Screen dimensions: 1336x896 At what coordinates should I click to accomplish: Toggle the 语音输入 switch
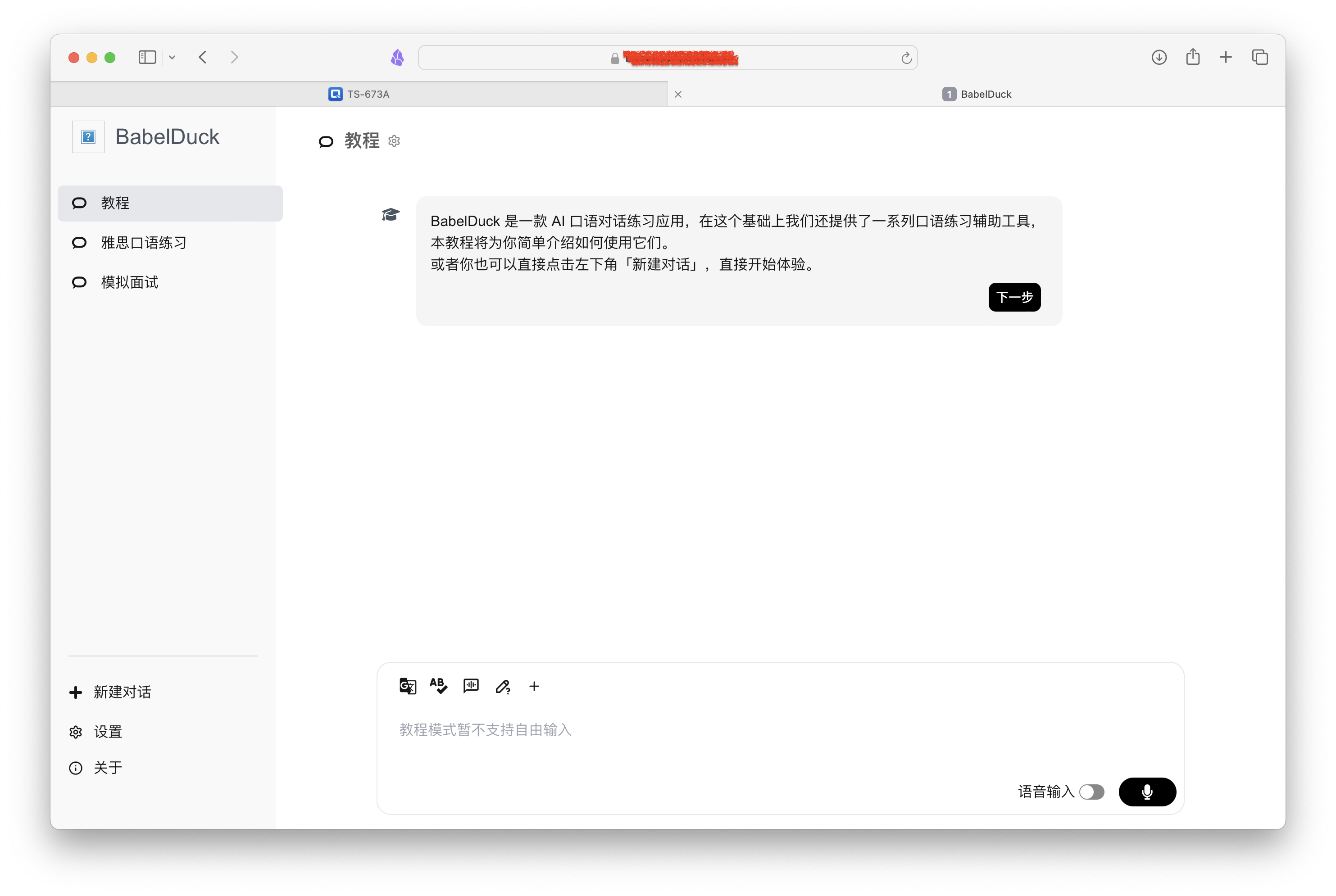pyautogui.click(x=1091, y=792)
